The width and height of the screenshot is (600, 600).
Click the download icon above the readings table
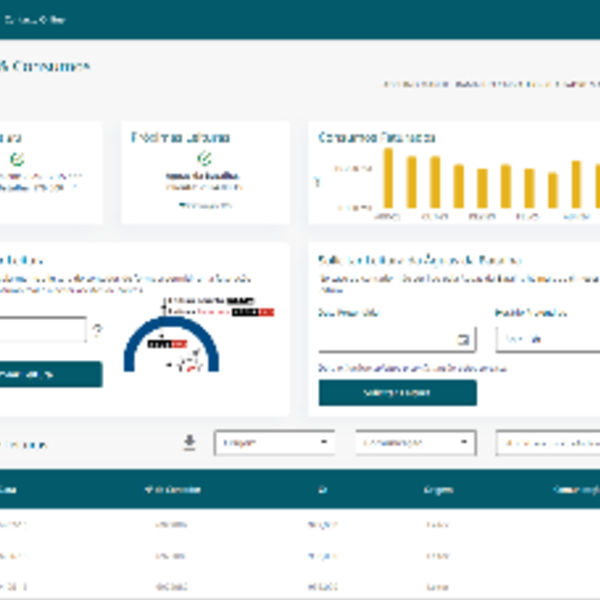(x=190, y=442)
